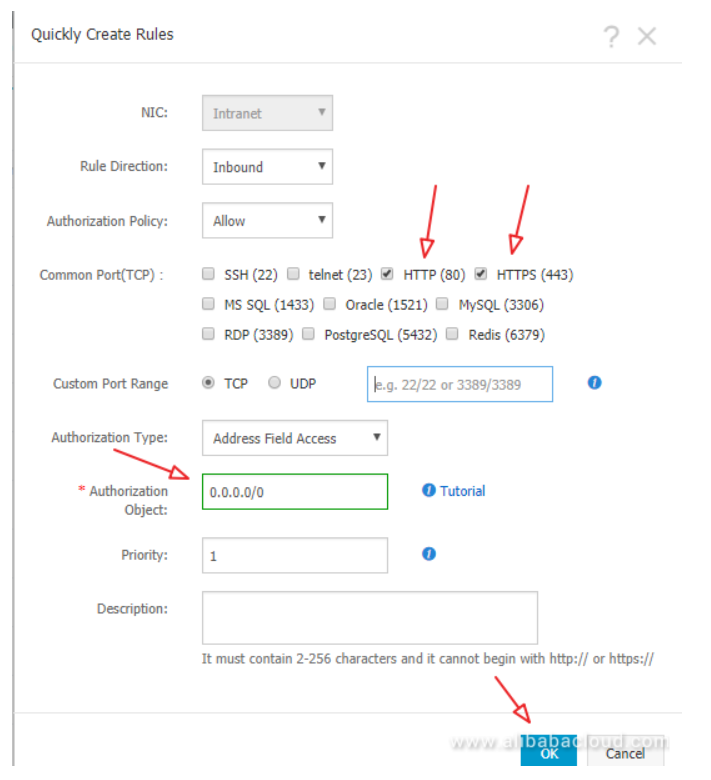Select the TCP radio button
The height and width of the screenshot is (780, 711).
(208, 382)
